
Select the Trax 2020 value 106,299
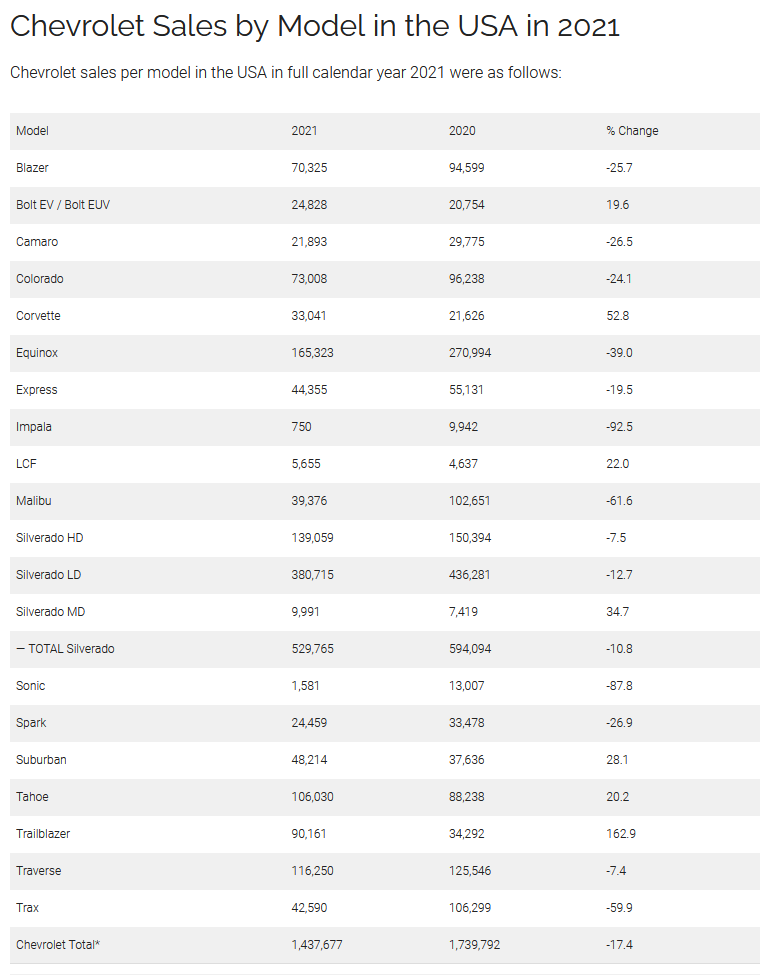coord(470,908)
